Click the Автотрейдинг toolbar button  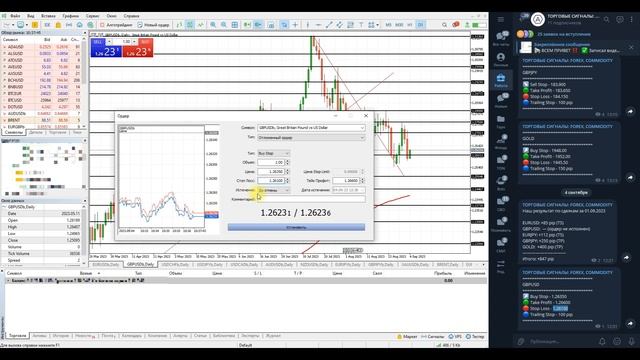(x=116, y=25)
